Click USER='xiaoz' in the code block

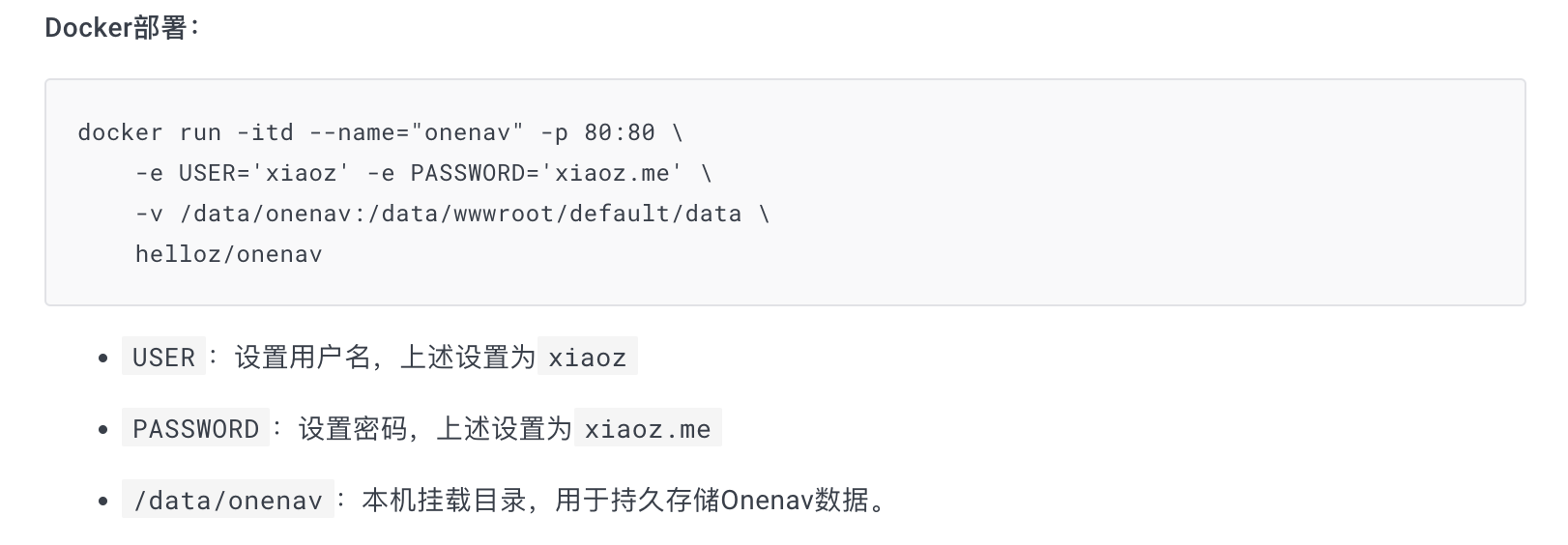point(264,173)
